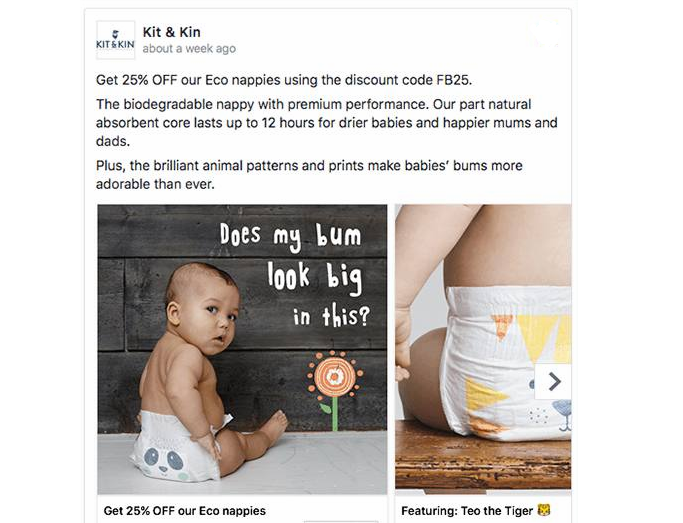Click the tiger emoji beside Teo the Tiger
The width and height of the screenshot is (683, 523).
tap(544, 510)
